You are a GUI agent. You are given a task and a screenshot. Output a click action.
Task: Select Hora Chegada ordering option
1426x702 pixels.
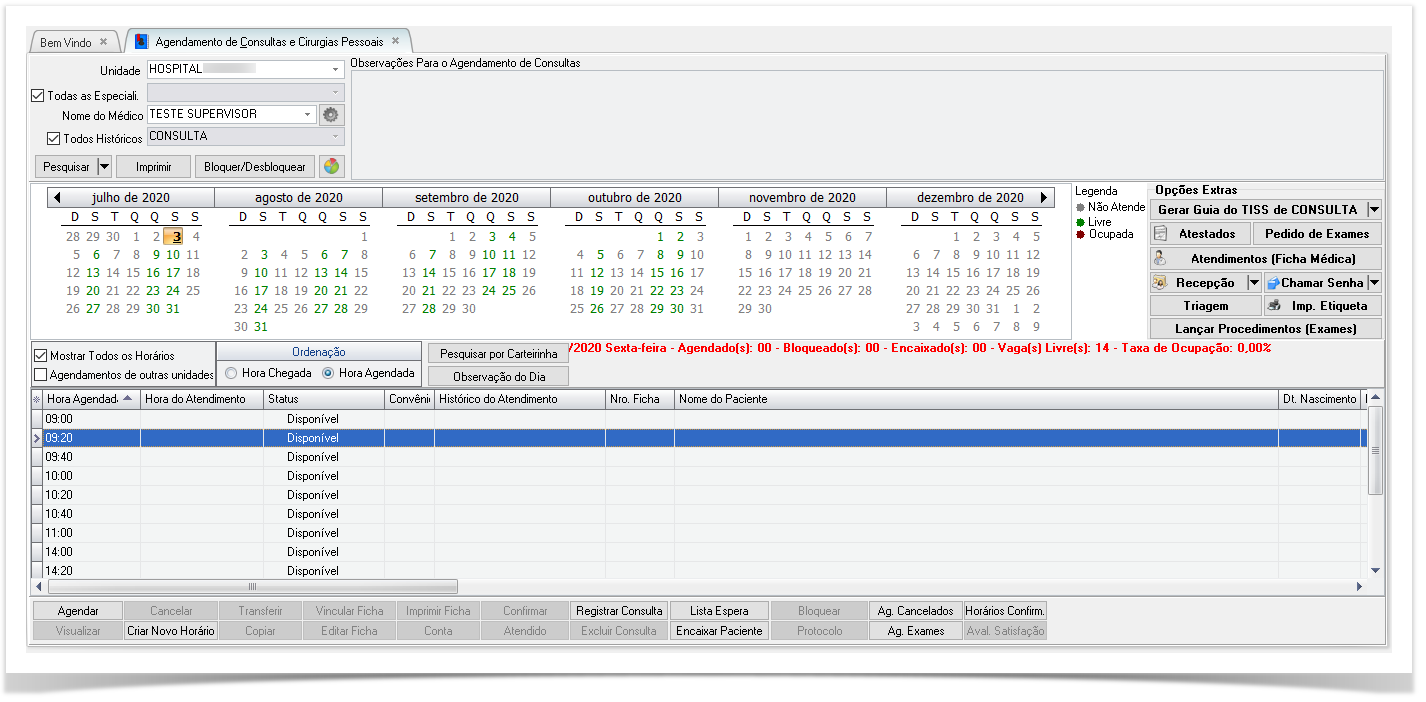point(232,373)
